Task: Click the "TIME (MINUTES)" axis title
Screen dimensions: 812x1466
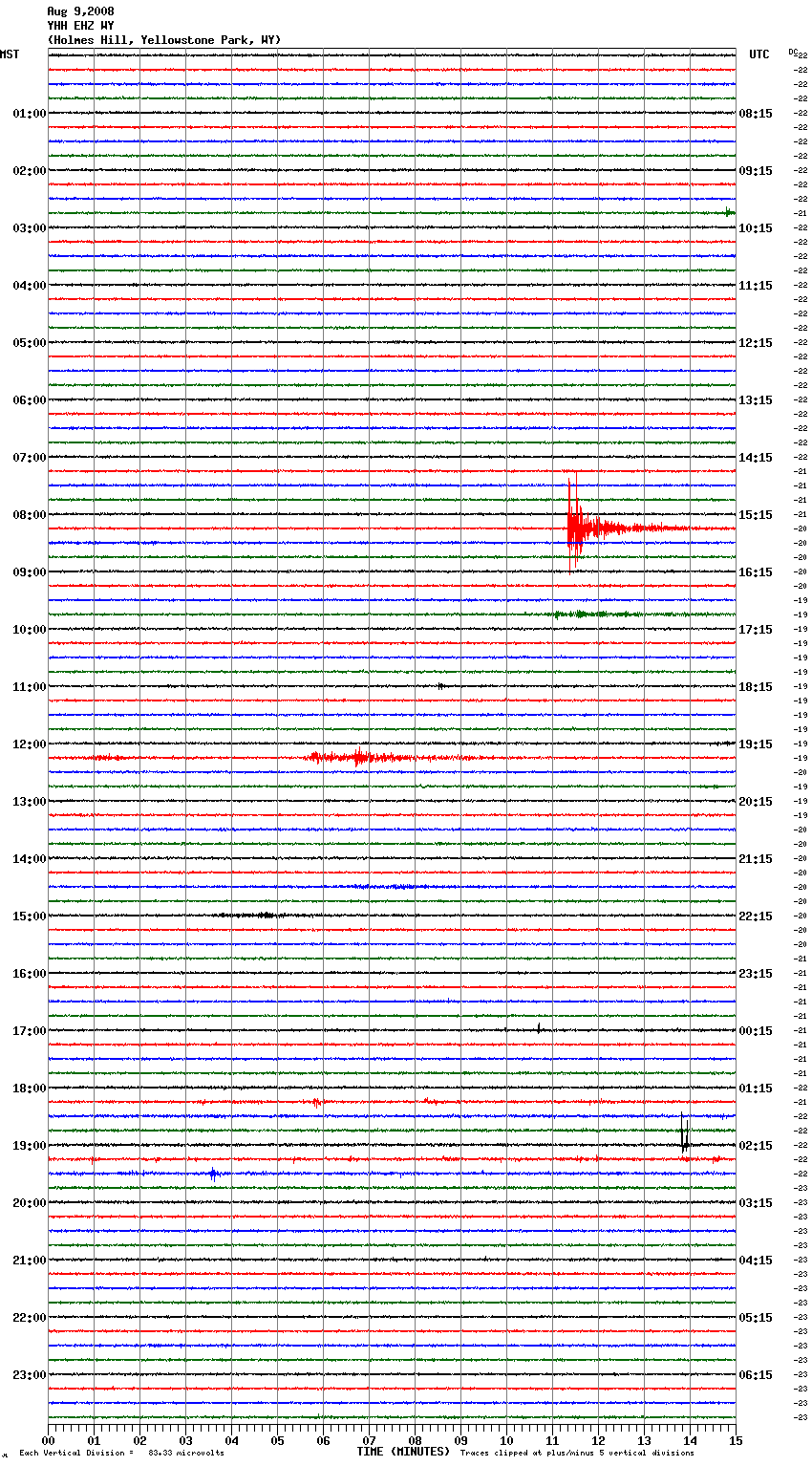Action: pyautogui.click(x=403, y=1452)
